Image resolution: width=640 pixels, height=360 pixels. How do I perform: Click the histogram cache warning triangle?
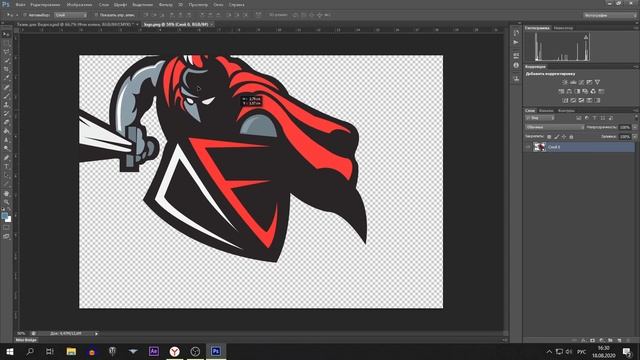coord(586,37)
